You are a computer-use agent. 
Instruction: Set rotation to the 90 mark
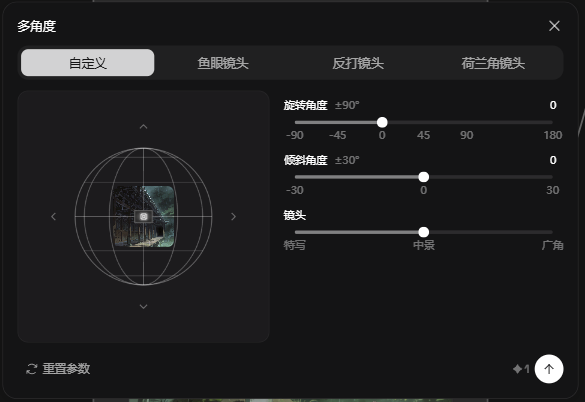pyautogui.click(x=466, y=135)
